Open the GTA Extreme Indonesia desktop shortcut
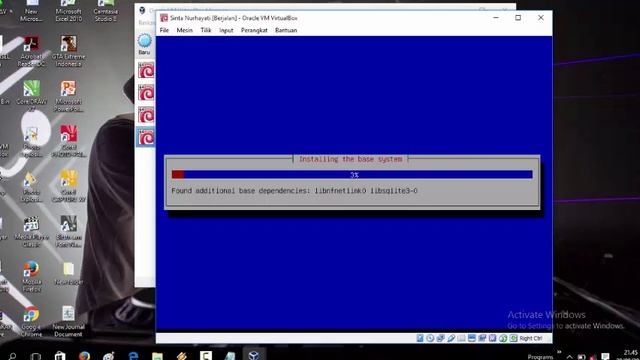Screen dimensions: 640x360 69,51
